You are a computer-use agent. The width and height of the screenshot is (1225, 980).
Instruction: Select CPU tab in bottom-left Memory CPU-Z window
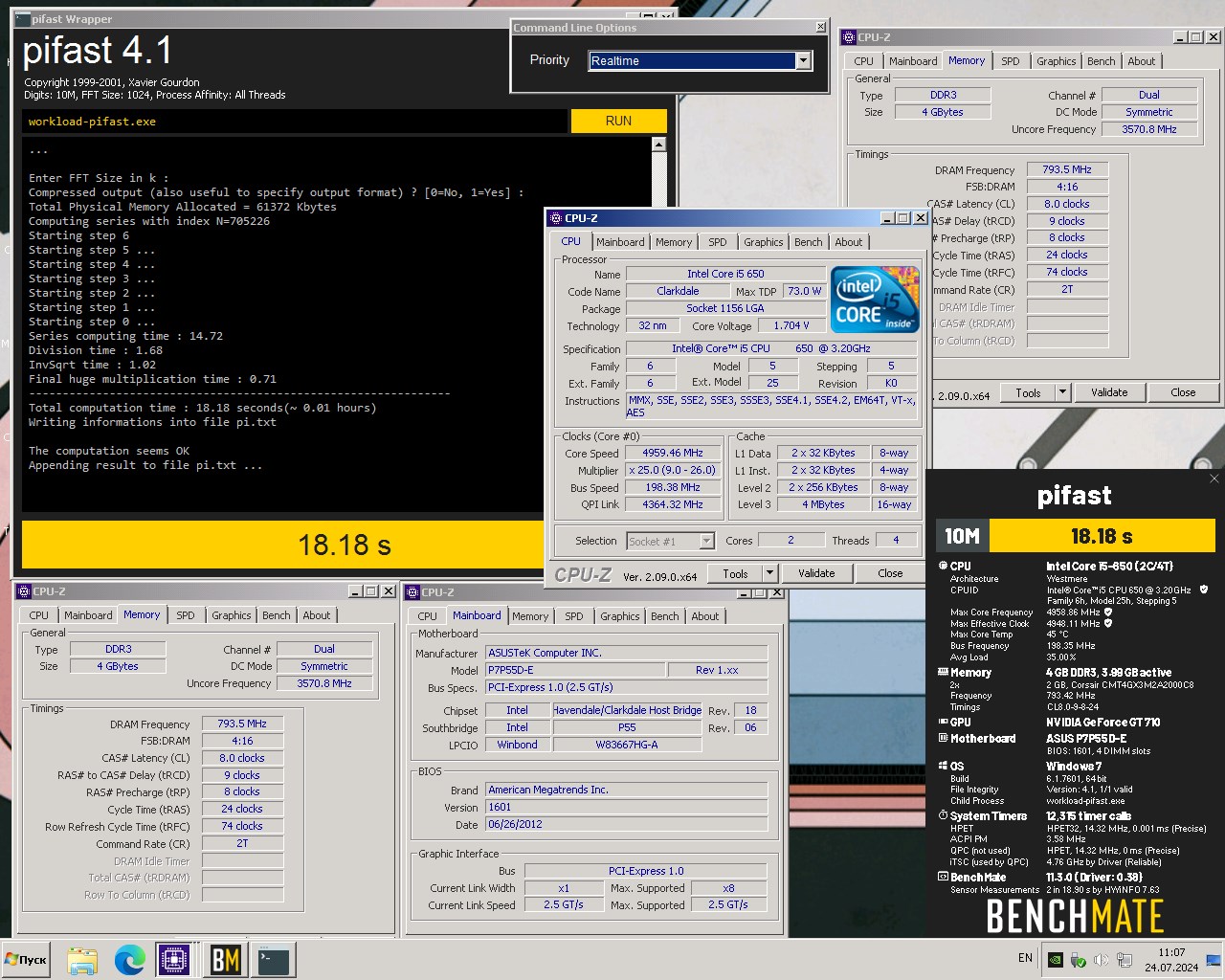click(x=39, y=615)
